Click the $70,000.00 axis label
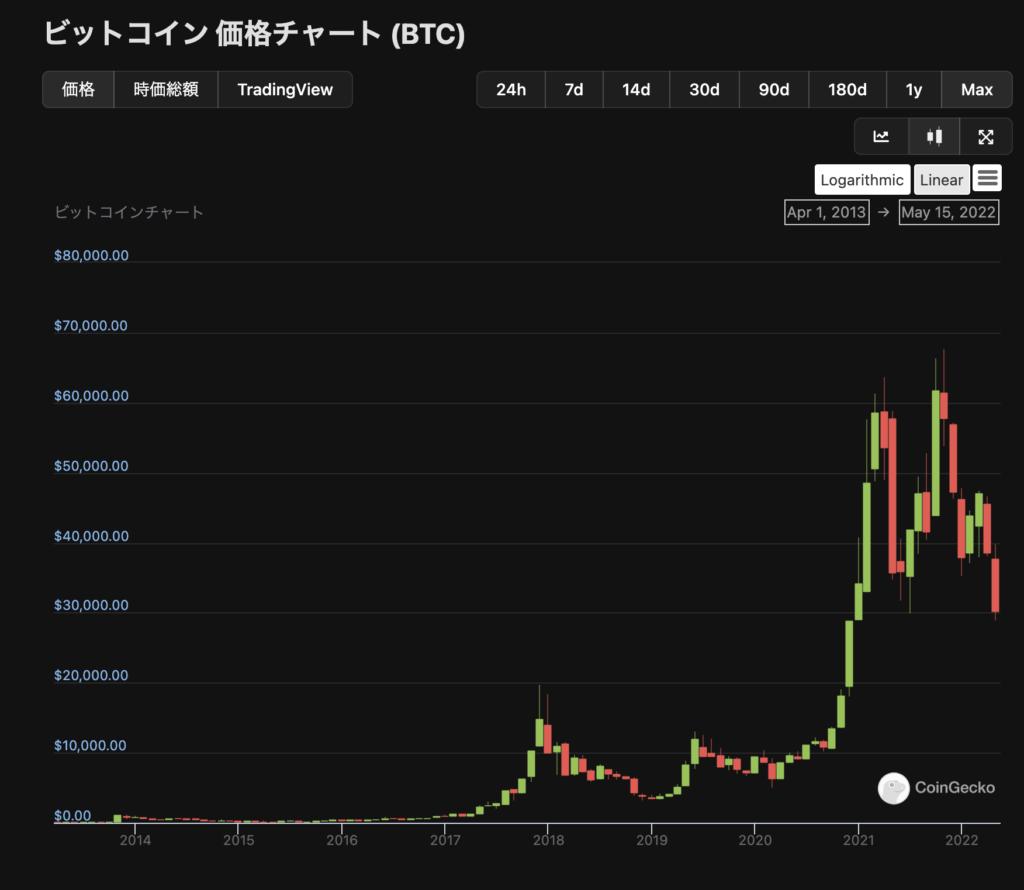The width and height of the screenshot is (1024, 890). 91,326
